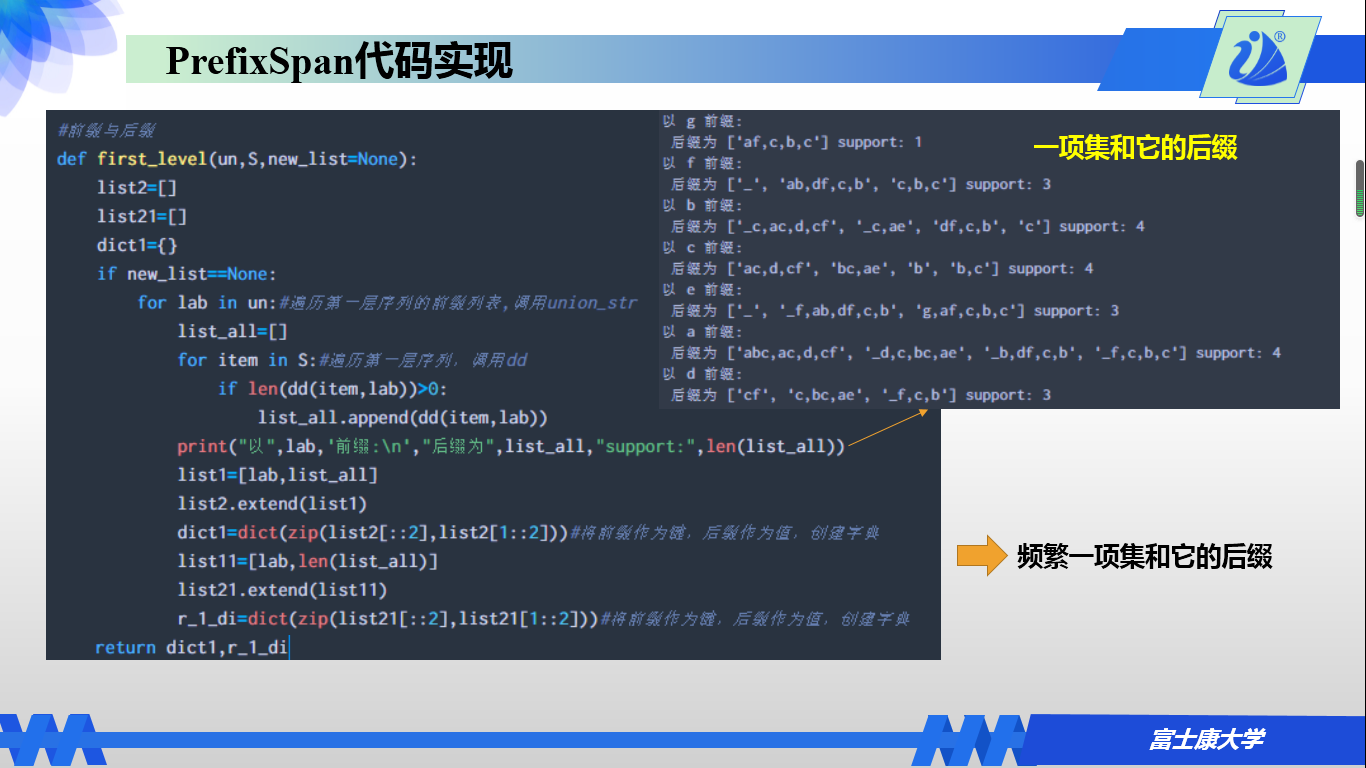1366x768 pixels.
Task: Click the code line 'dict1={}'
Action: coord(137,245)
